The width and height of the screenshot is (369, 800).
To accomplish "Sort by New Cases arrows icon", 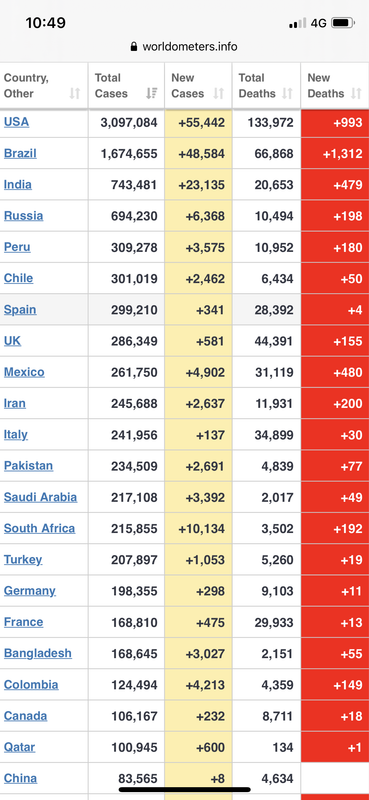I will (x=219, y=93).
